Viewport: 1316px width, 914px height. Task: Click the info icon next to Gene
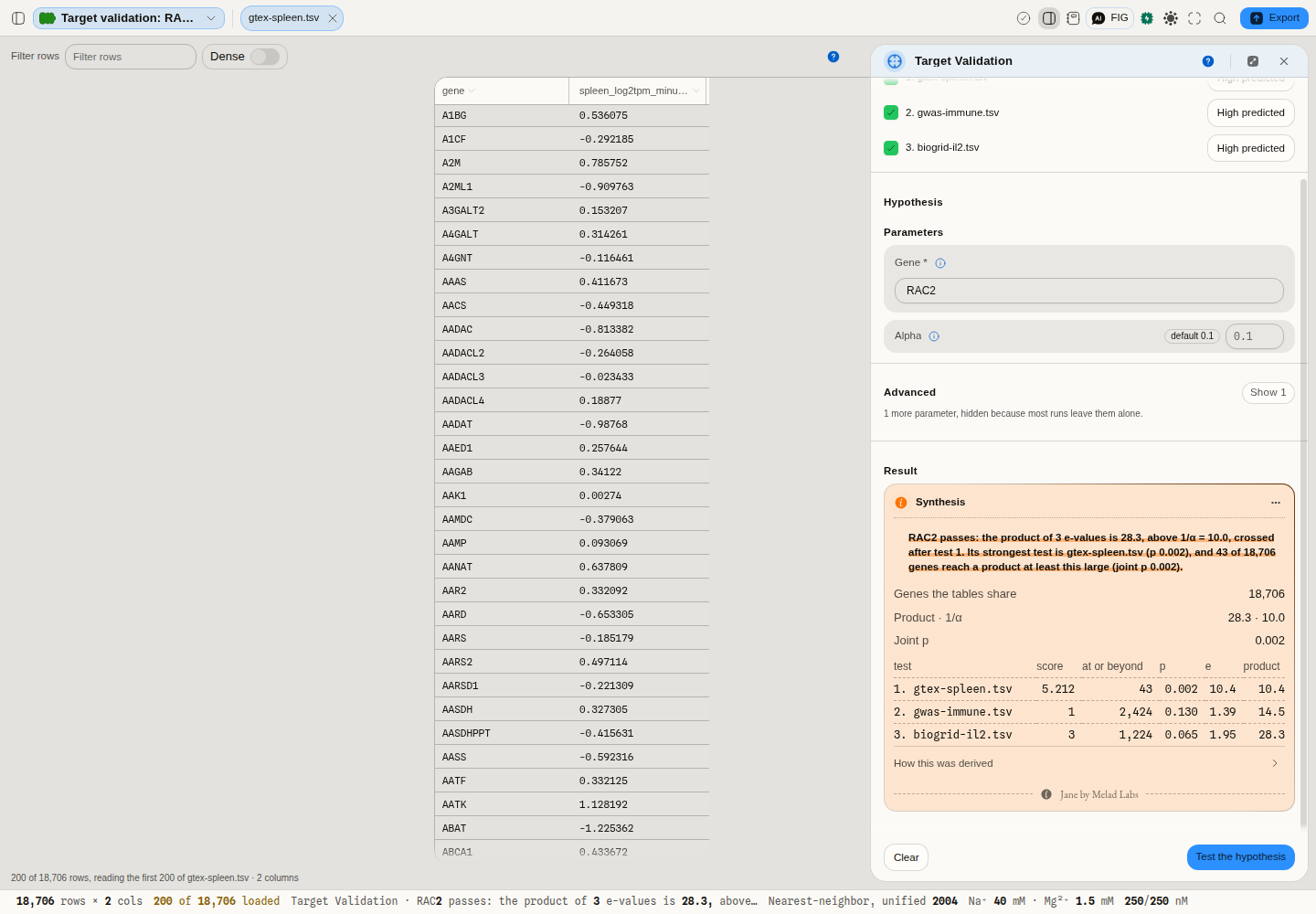pyautogui.click(x=940, y=263)
